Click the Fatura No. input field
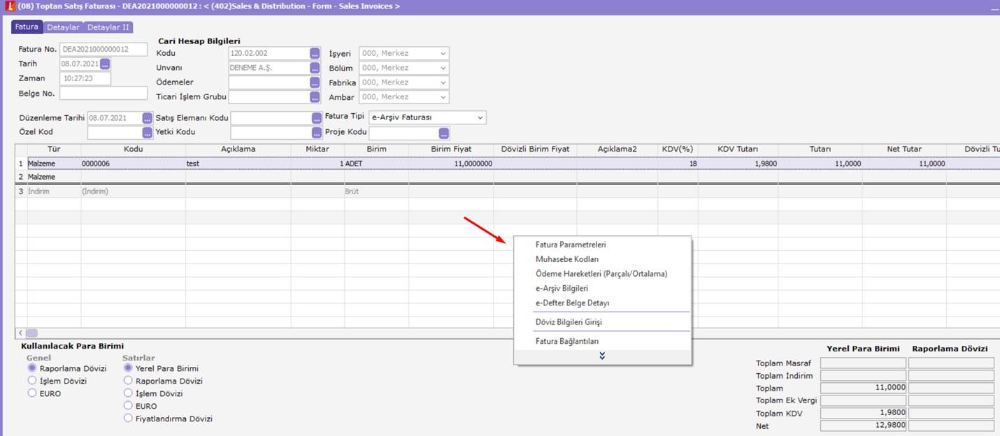Screen dimensions: 1000x436 pos(103,49)
